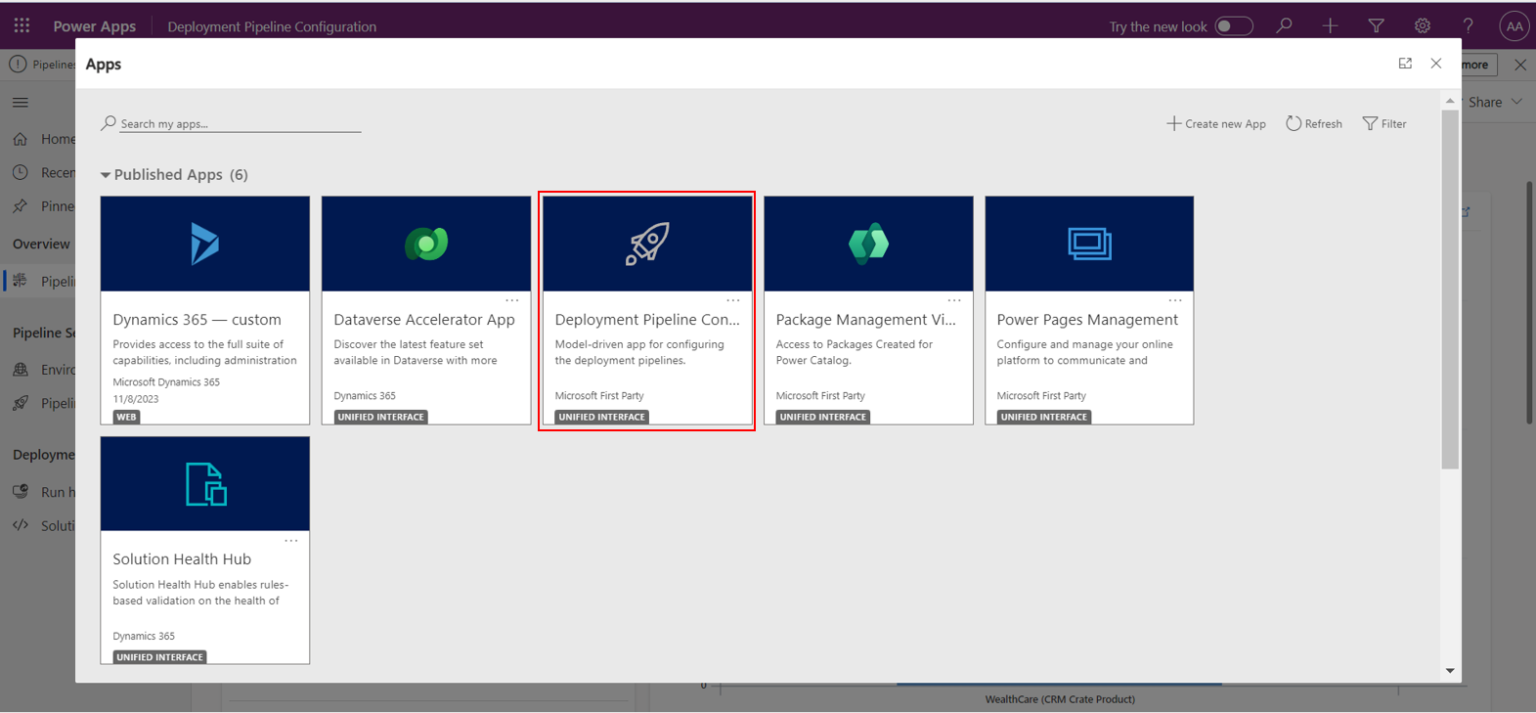Click the Package Management Visibility app icon

[867, 242]
